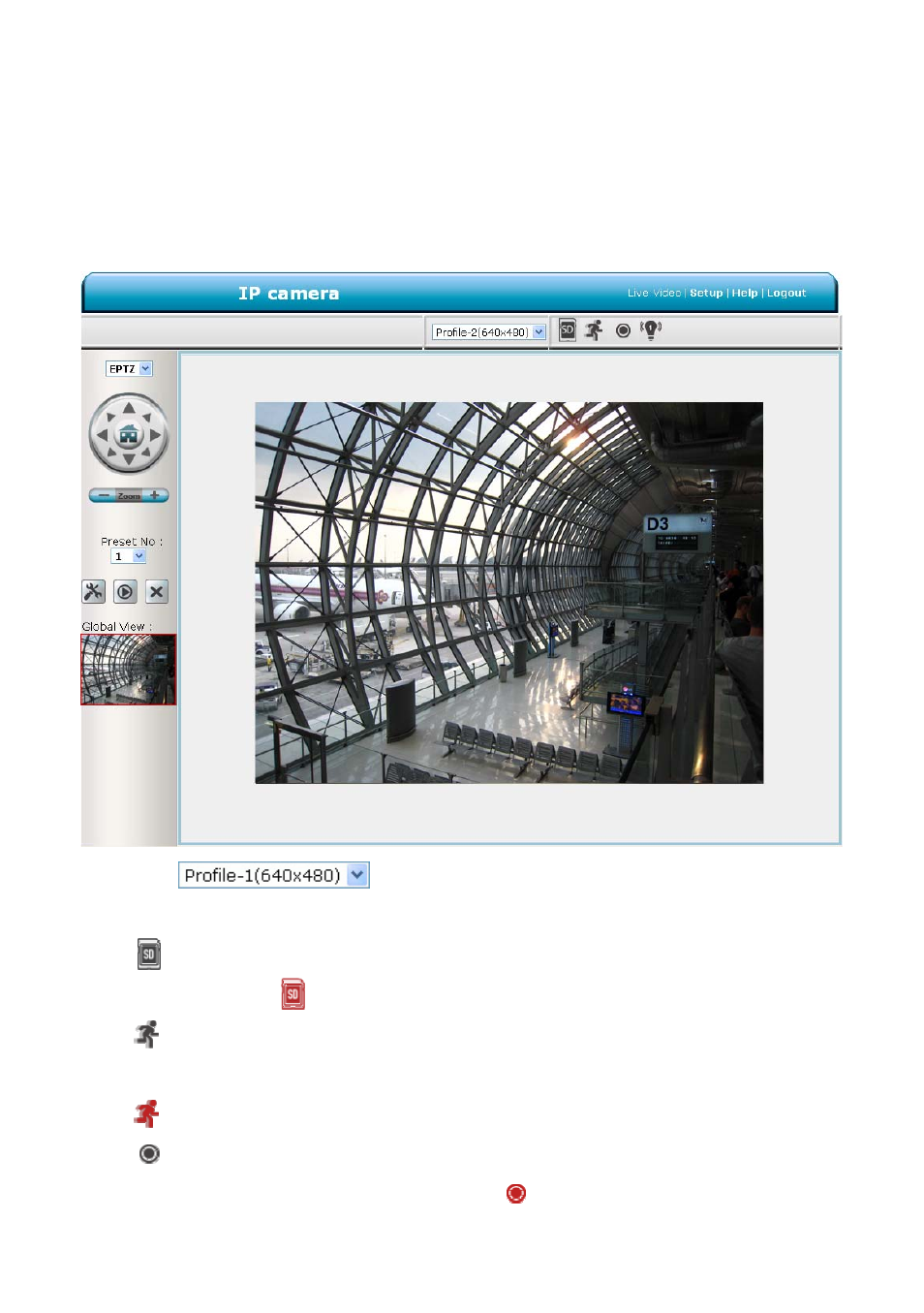
Task: Click the light bulb alarm icon
Action: 651,330
